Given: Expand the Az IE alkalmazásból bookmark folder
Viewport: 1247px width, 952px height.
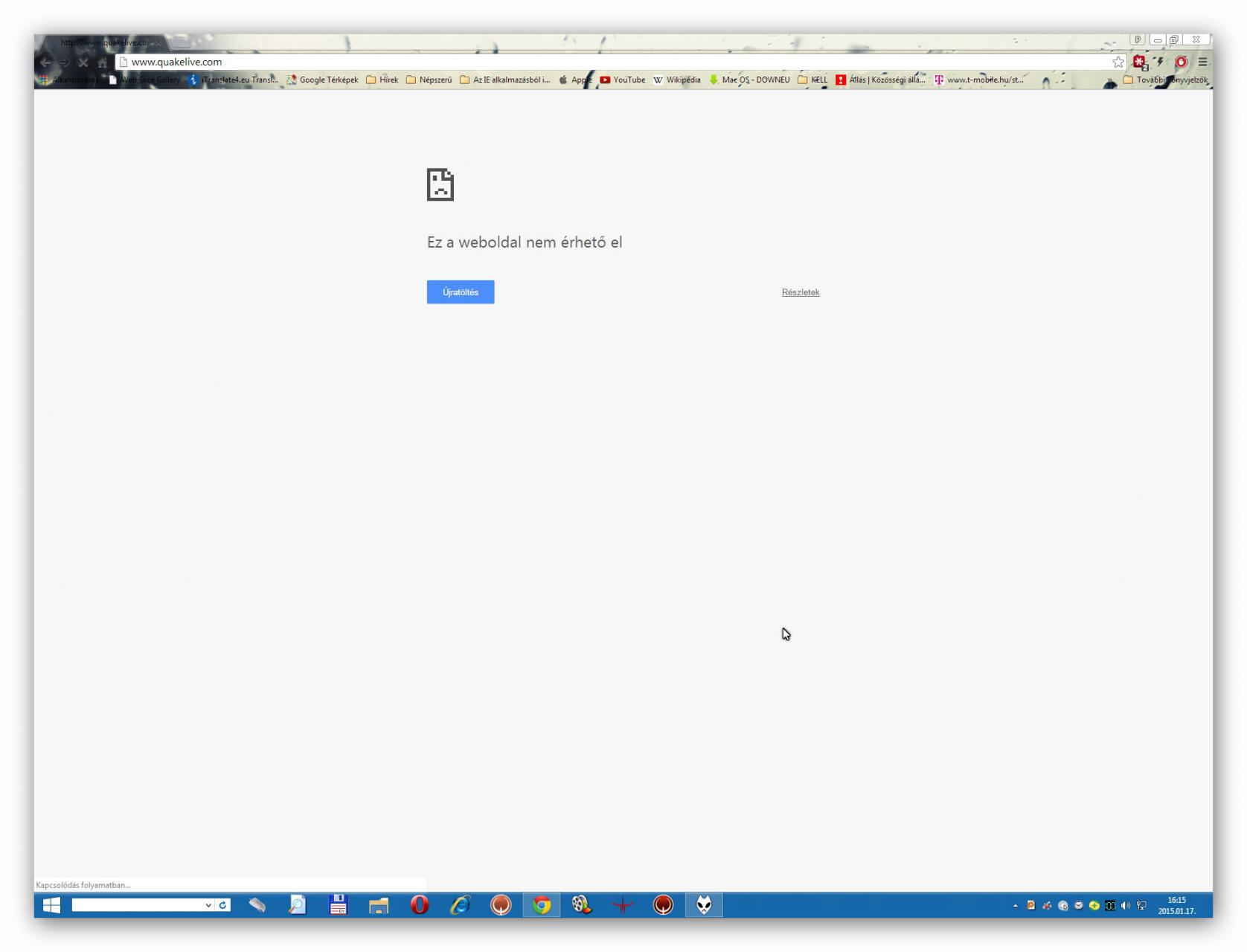Looking at the screenshot, I should click(x=504, y=80).
